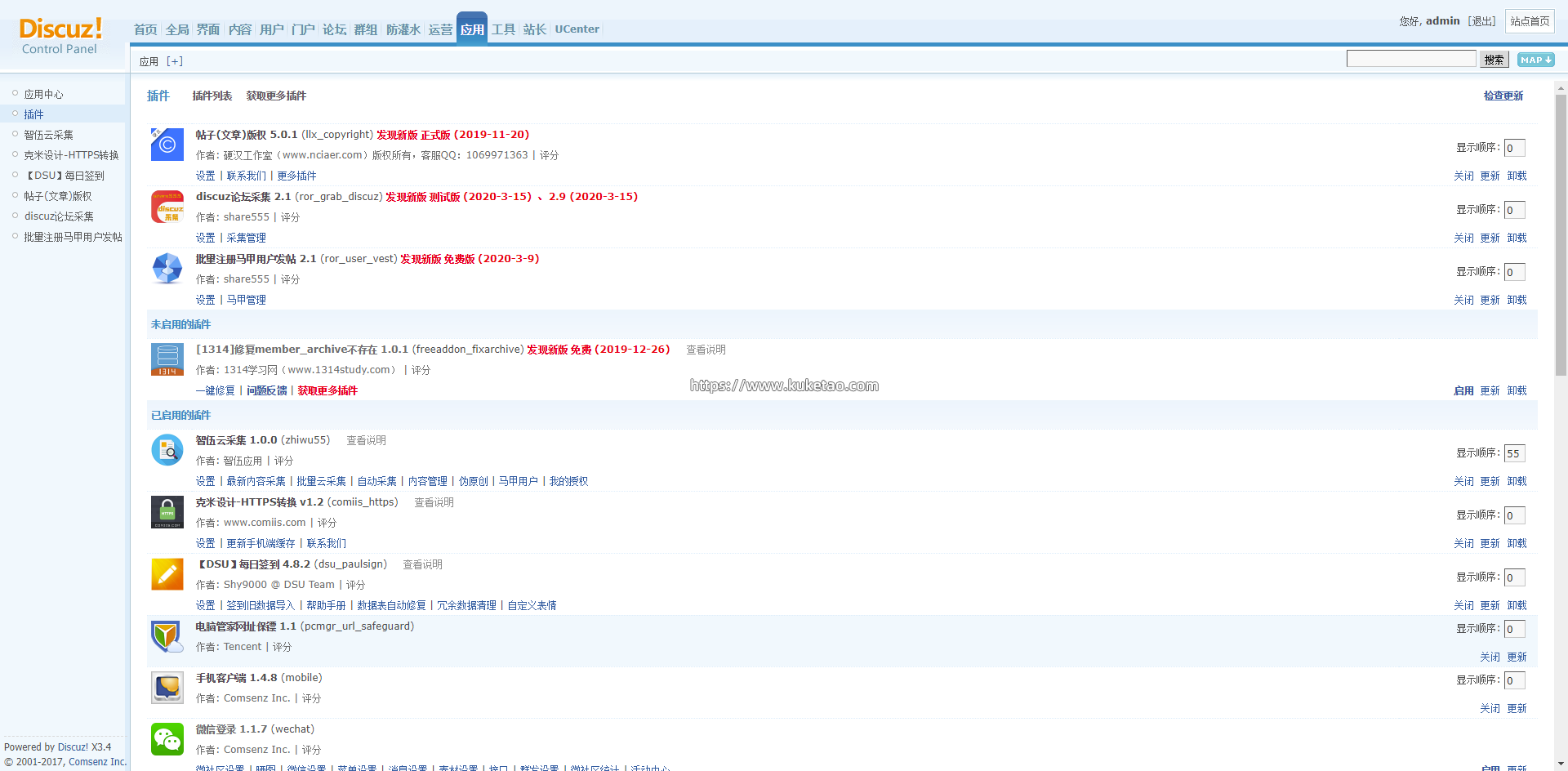The width and height of the screenshot is (1568, 771).
Task: Open 应用中心 in the sidebar
Action: [x=44, y=94]
